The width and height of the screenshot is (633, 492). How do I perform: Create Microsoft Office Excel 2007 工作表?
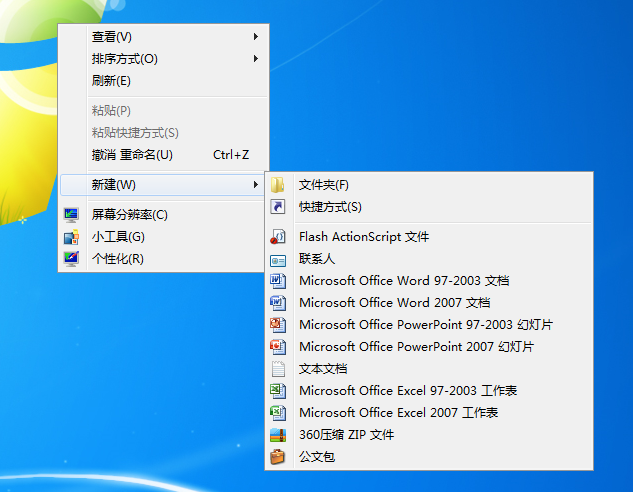coord(429,412)
